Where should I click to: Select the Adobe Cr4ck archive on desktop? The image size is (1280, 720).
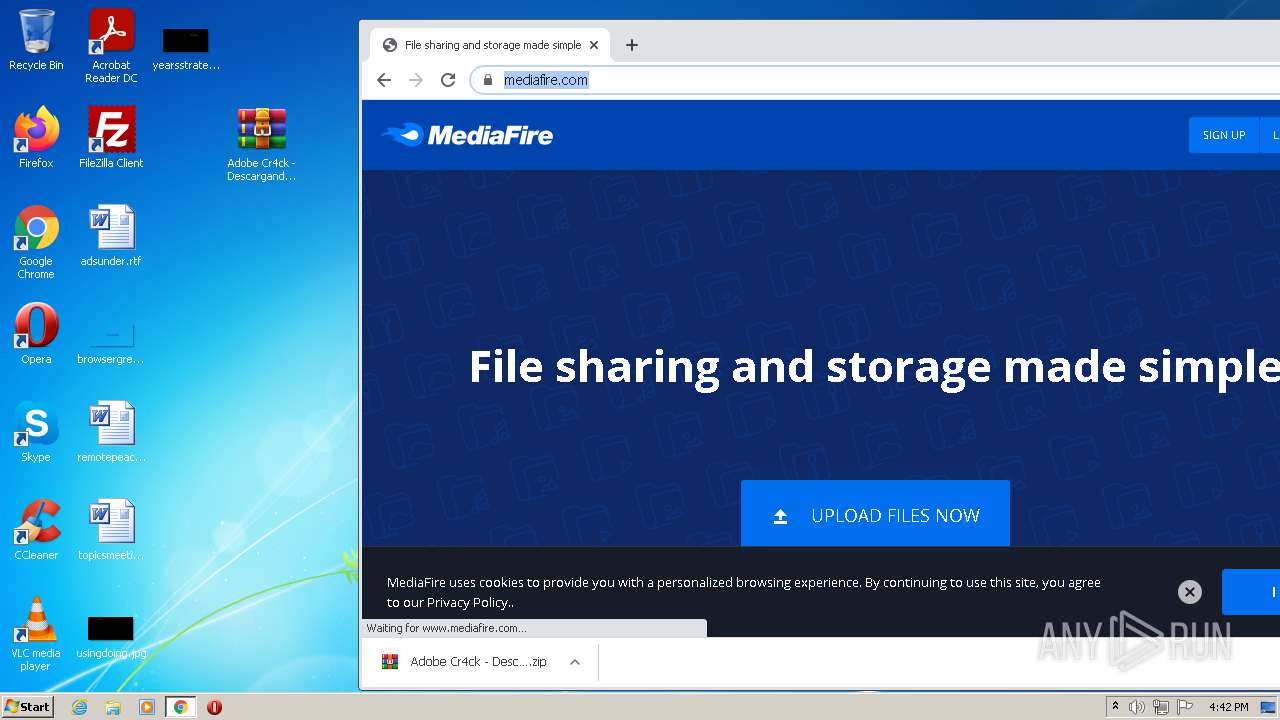click(261, 145)
